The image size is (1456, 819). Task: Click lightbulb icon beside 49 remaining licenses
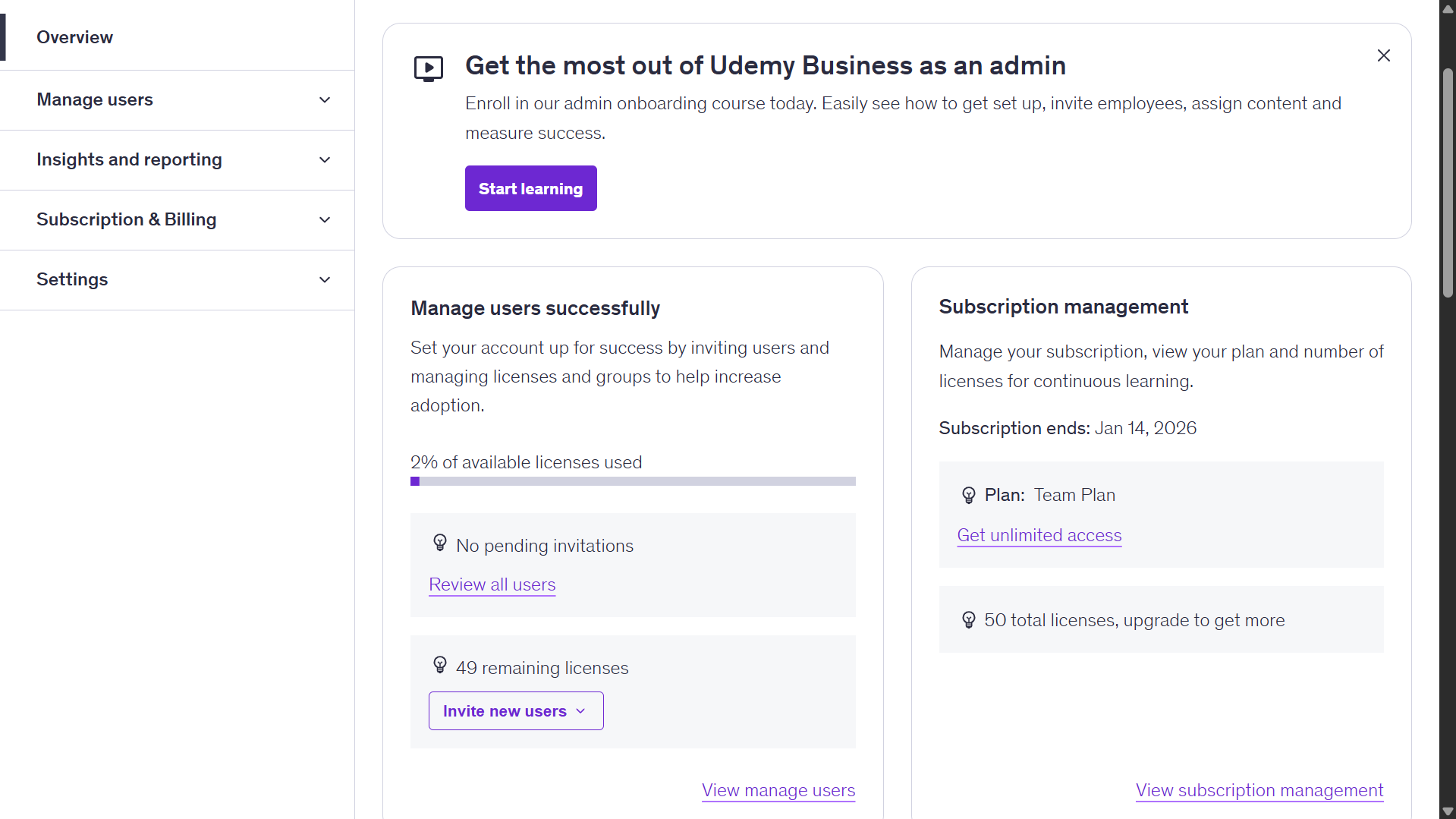pyautogui.click(x=440, y=665)
